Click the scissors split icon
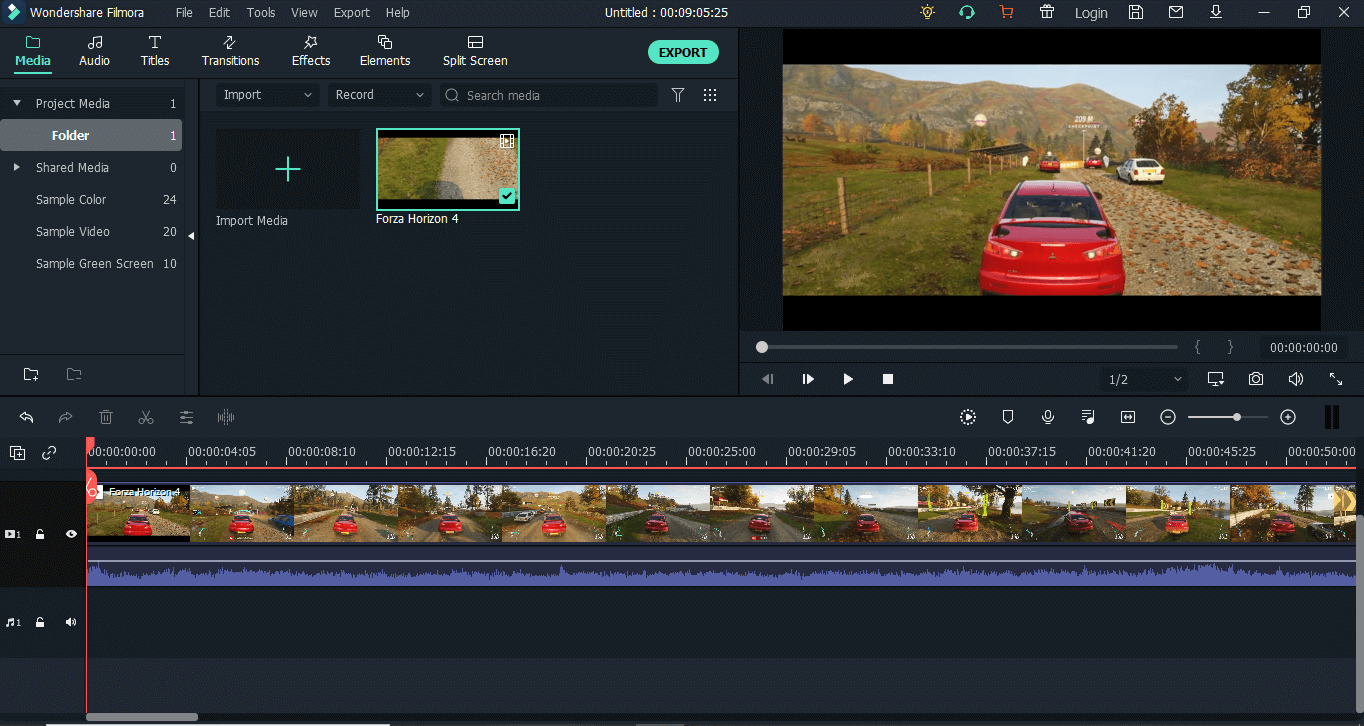1364x726 pixels. (x=146, y=417)
